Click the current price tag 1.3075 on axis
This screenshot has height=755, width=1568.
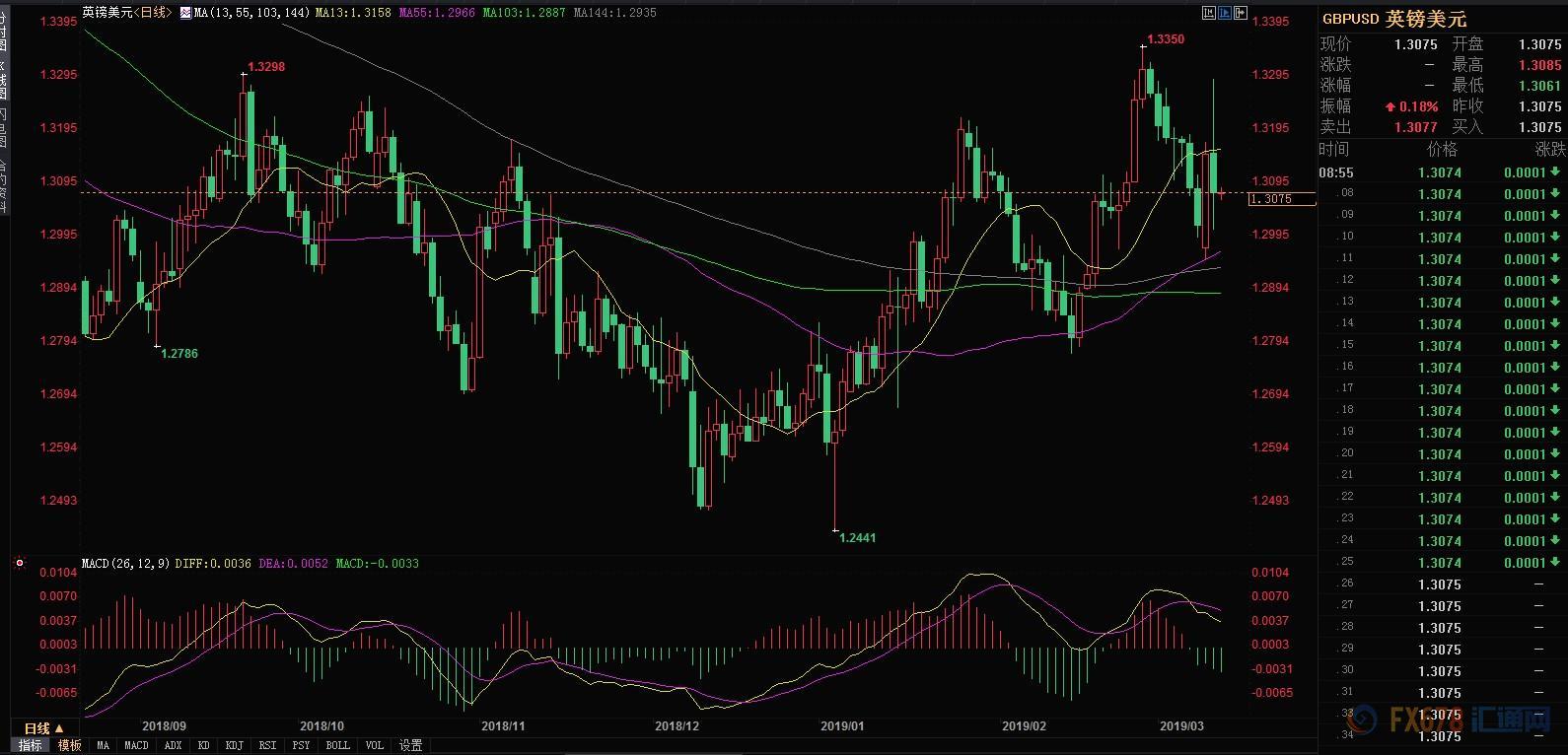click(1282, 199)
